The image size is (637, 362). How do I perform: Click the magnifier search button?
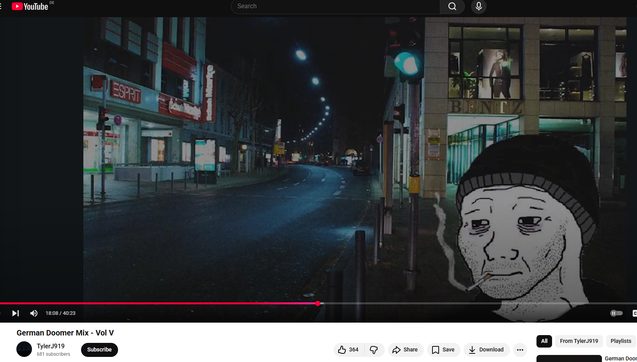pyautogui.click(x=452, y=6)
